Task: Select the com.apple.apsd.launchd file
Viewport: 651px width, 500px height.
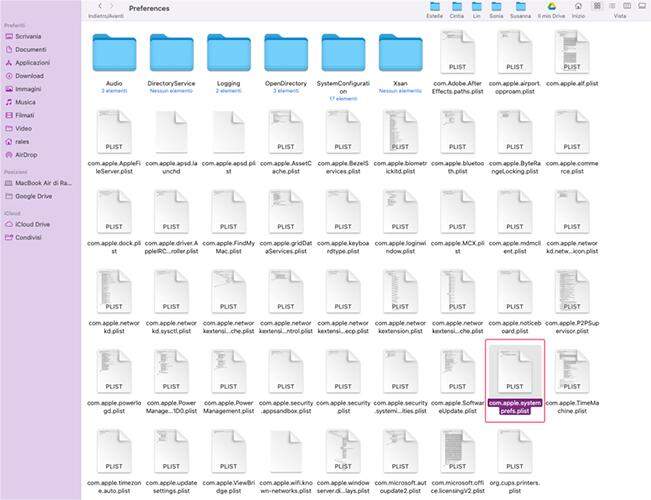Action: click(171, 132)
